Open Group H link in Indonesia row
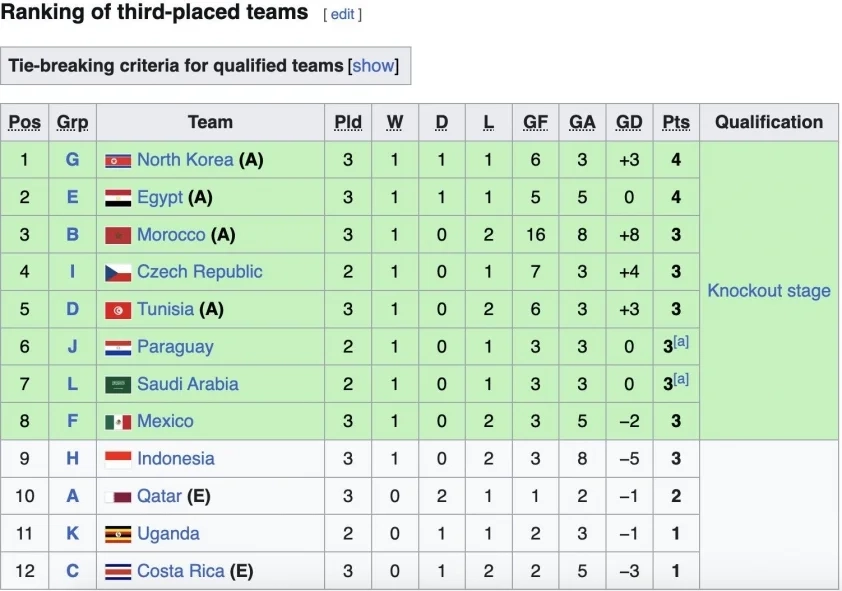This screenshot has width=842, height=591. 72,459
